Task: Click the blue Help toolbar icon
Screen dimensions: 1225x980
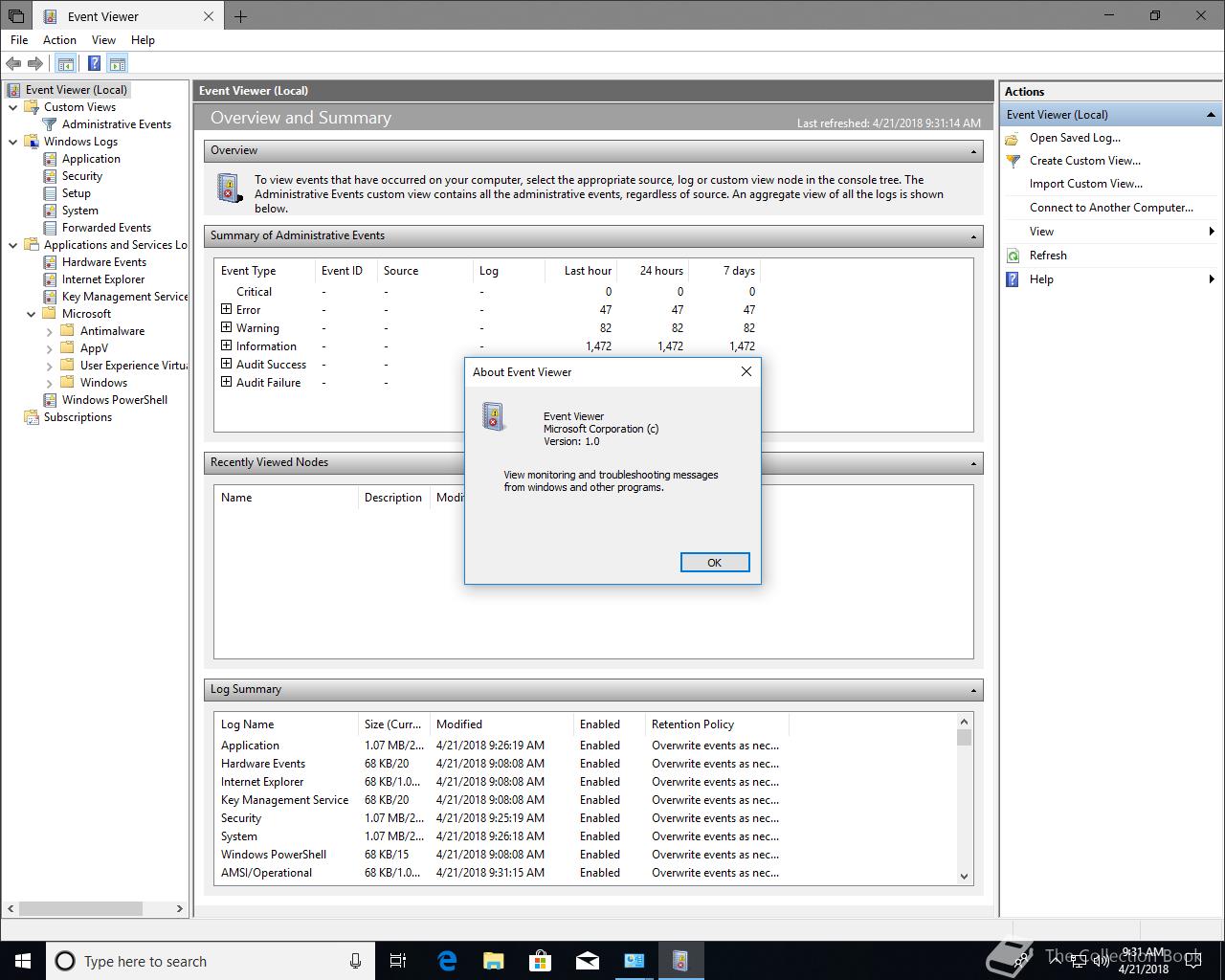Action: click(x=94, y=64)
